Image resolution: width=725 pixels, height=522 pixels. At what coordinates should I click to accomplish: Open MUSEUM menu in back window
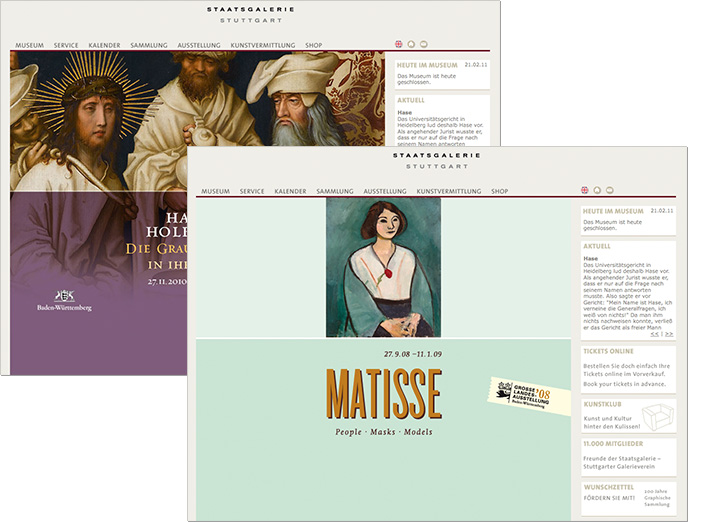[30, 45]
